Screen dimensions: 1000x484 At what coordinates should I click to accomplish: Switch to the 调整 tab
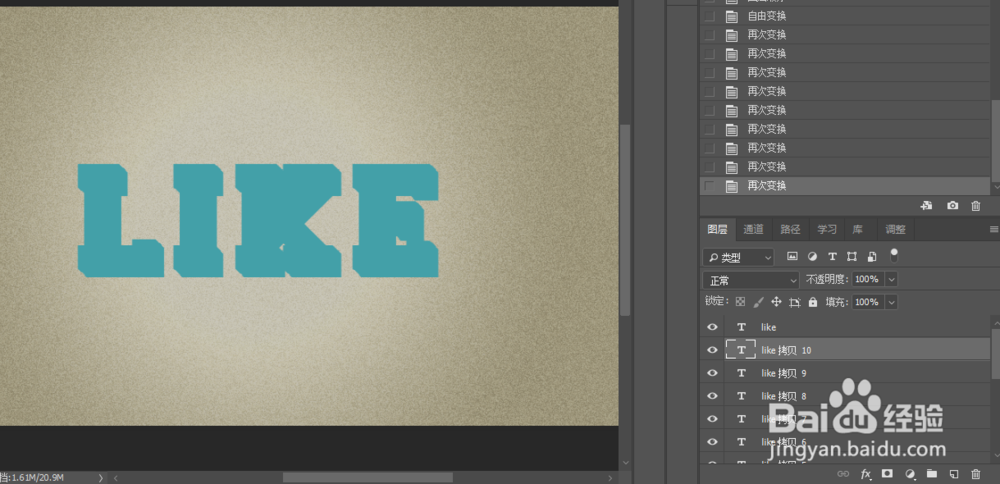click(x=895, y=230)
